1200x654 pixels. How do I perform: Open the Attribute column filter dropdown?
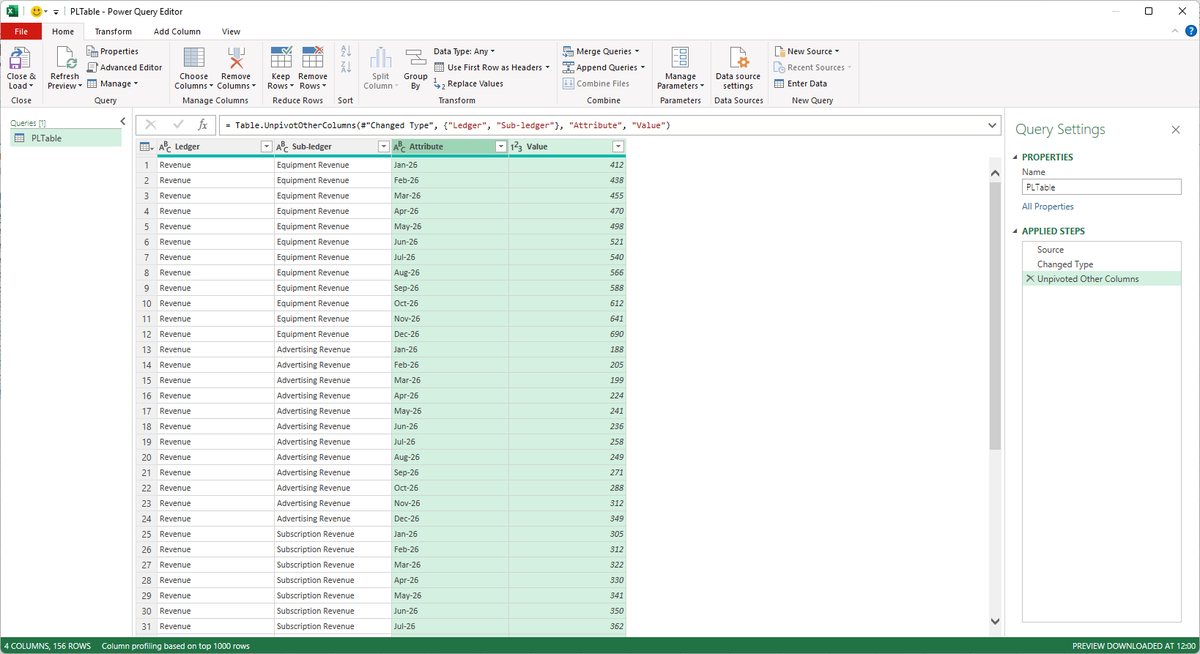tap(500, 147)
